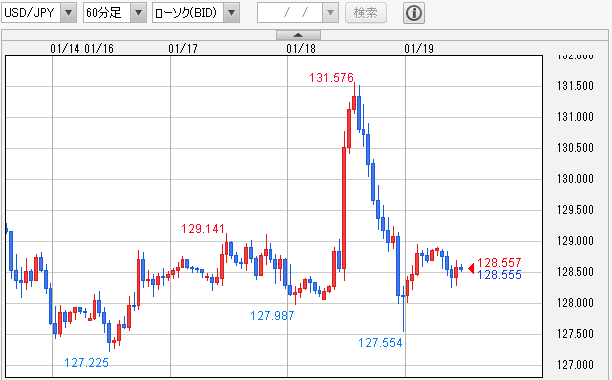Click the tall red candle before the 131.576 peak
The height and width of the screenshot is (380, 612).
[344, 207]
